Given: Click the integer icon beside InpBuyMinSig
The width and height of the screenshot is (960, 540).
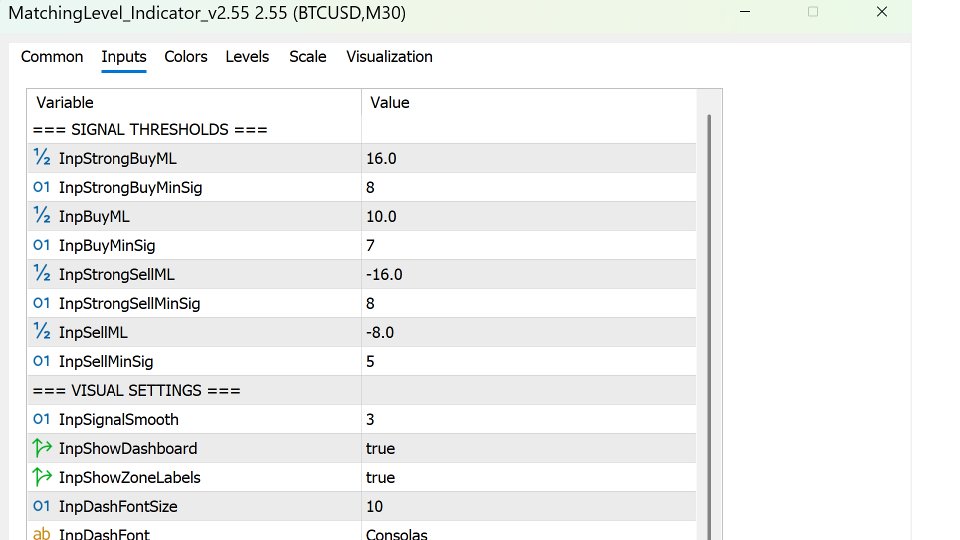Looking at the screenshot, I should point(42,245).
